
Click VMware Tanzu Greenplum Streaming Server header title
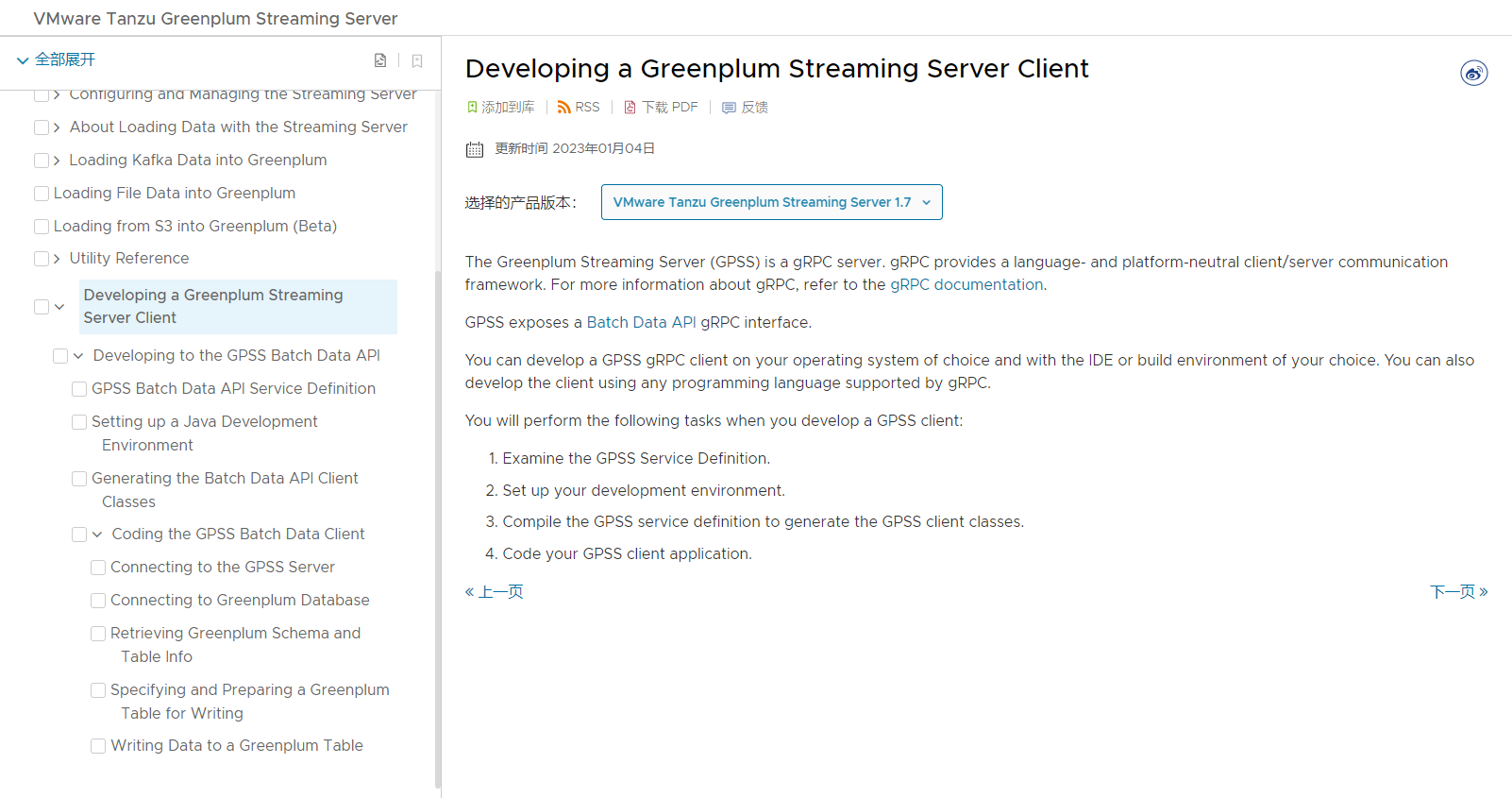215,19
